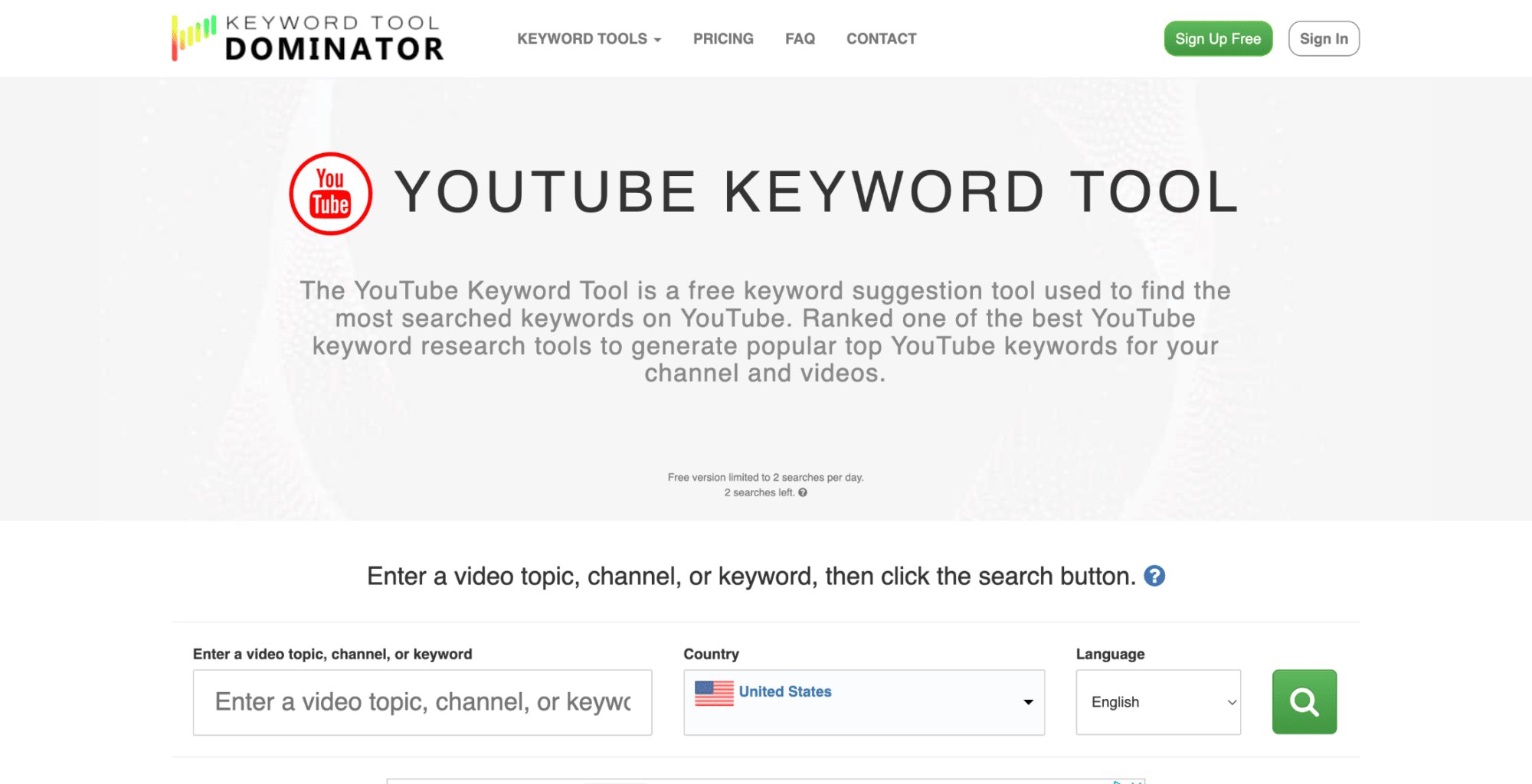The height and width of the screenshot is (784, 1532).
Task: Click the Country label
Action: tap(711, 654)
